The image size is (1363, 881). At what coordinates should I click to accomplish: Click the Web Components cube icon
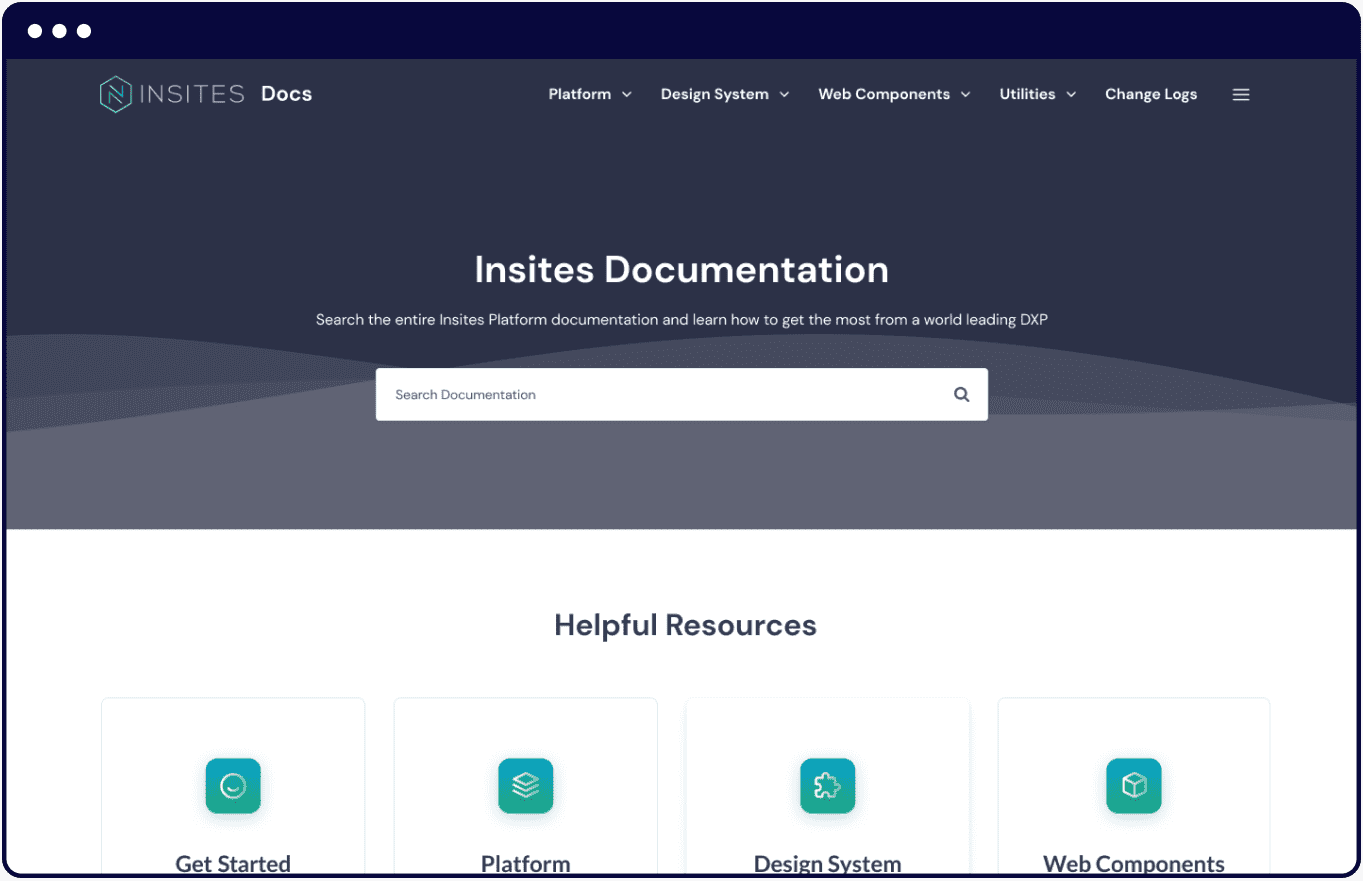coord(1134,785)
